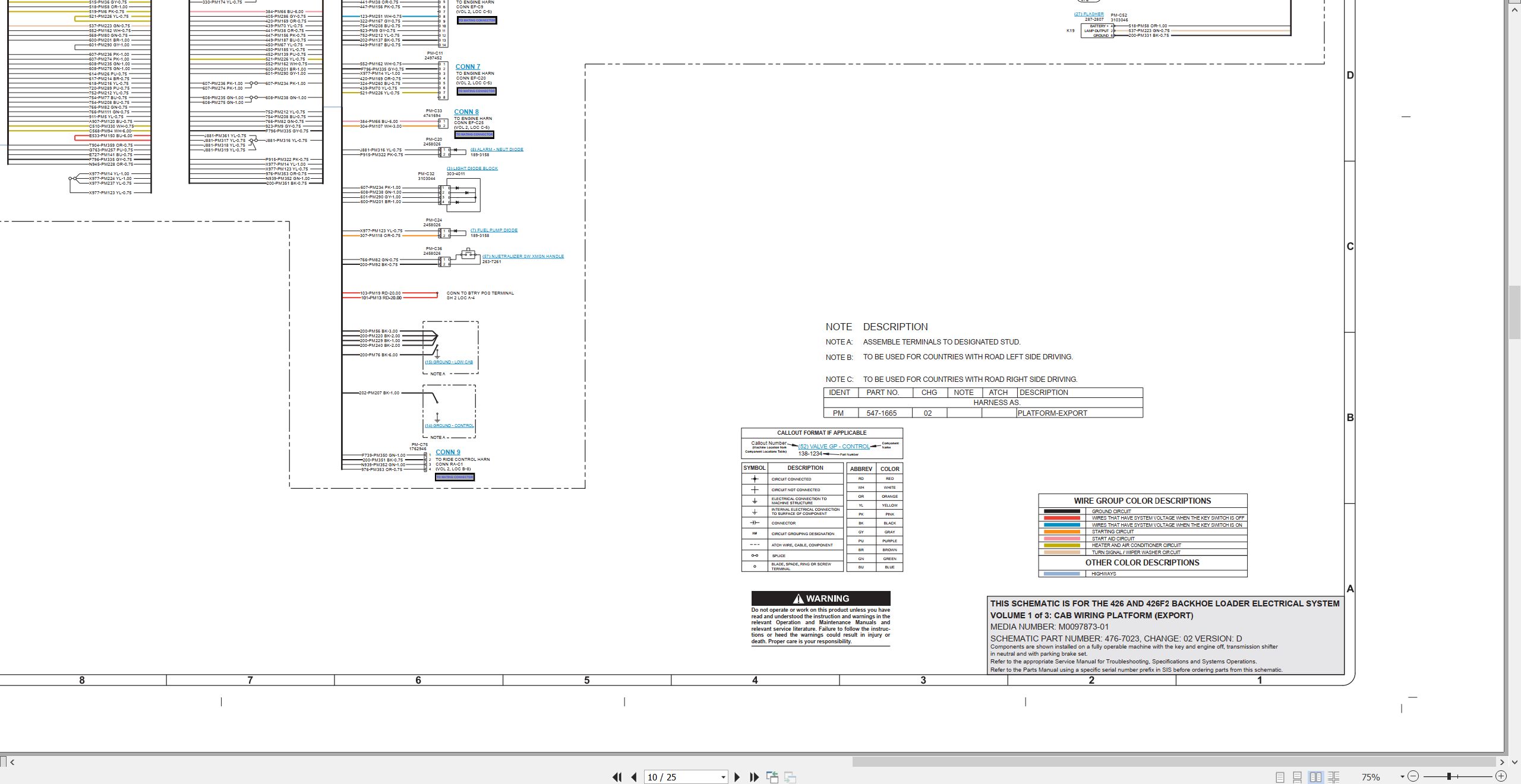Click the ground circuit black swatch
Screen dimensions: 1521x784
tap(1062, 511)
